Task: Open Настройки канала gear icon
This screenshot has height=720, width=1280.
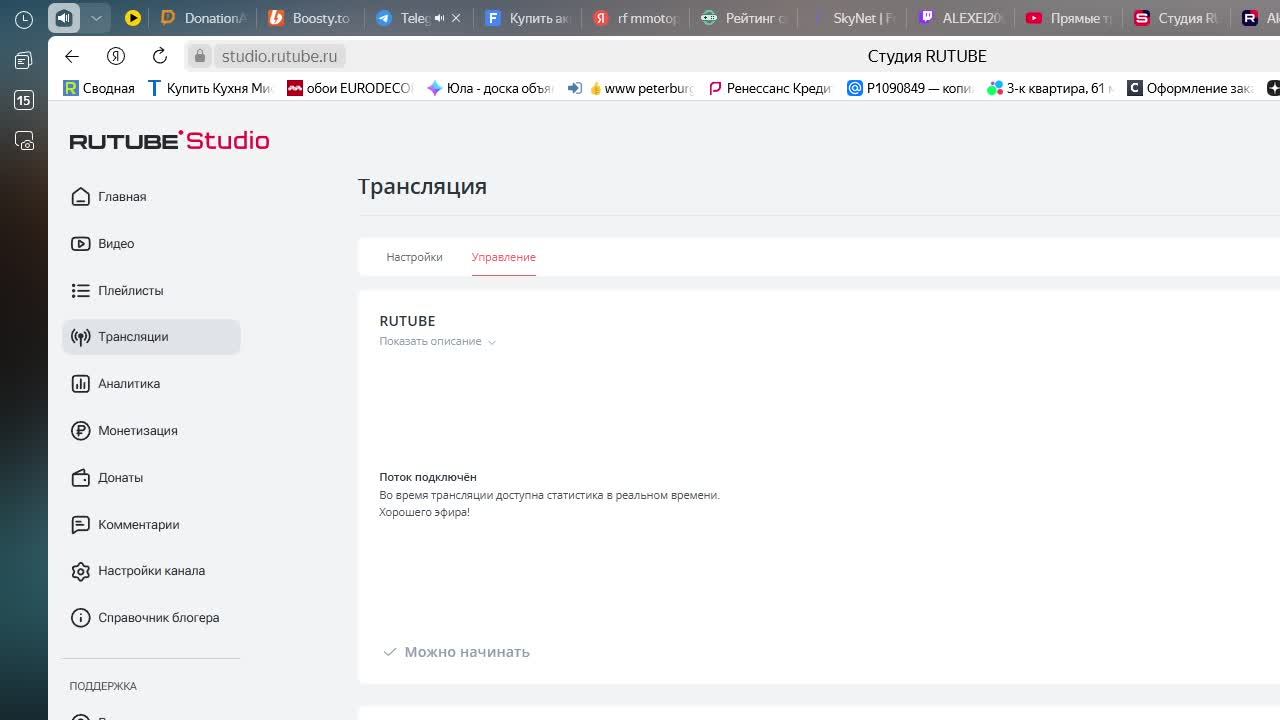Action: (81, 571)
